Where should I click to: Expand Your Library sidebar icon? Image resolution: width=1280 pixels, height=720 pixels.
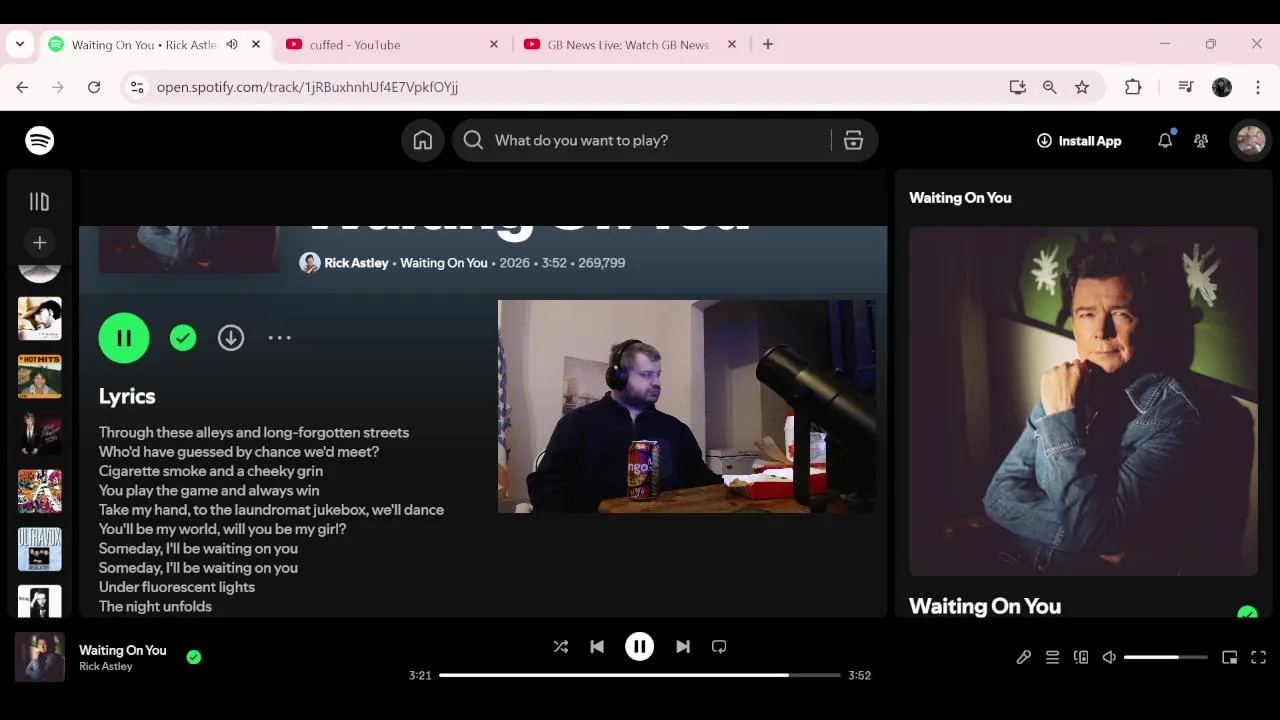(x=39, y=202)
